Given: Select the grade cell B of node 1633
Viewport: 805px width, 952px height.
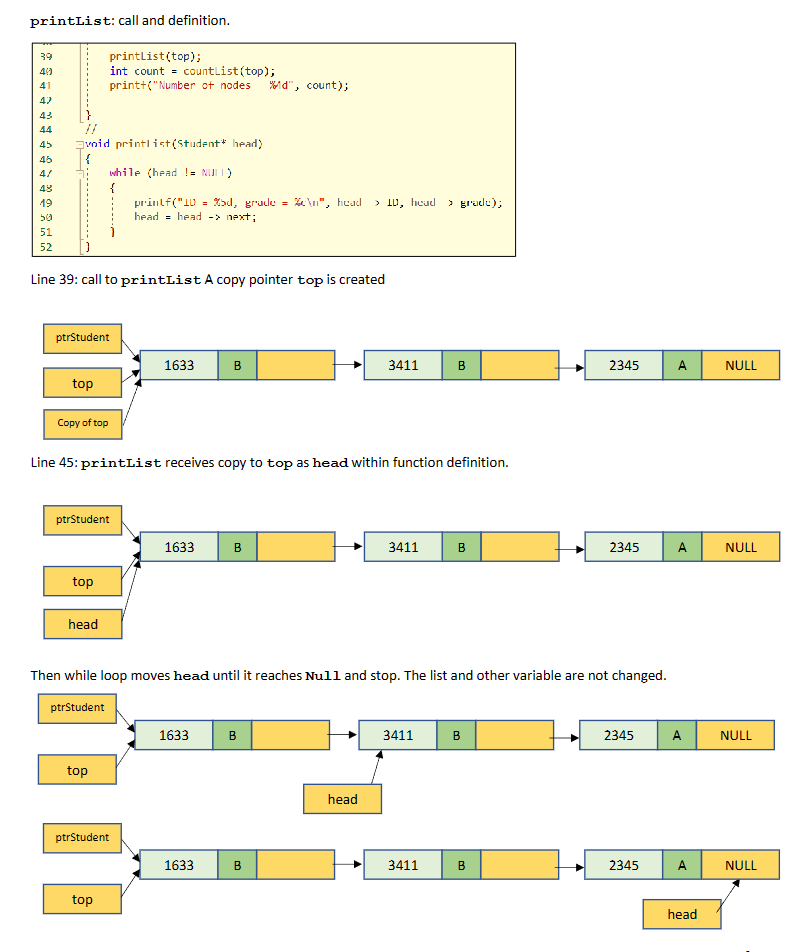Looking at the screenshot, I should [237, 365].
